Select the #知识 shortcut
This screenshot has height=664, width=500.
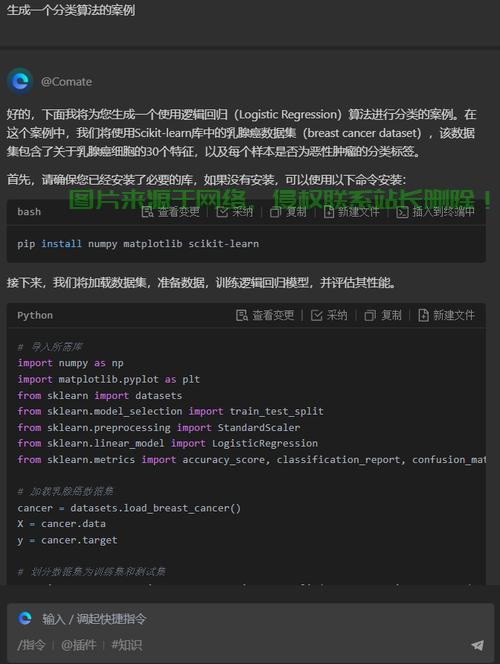pyautogui.click(x=127, y=645)
